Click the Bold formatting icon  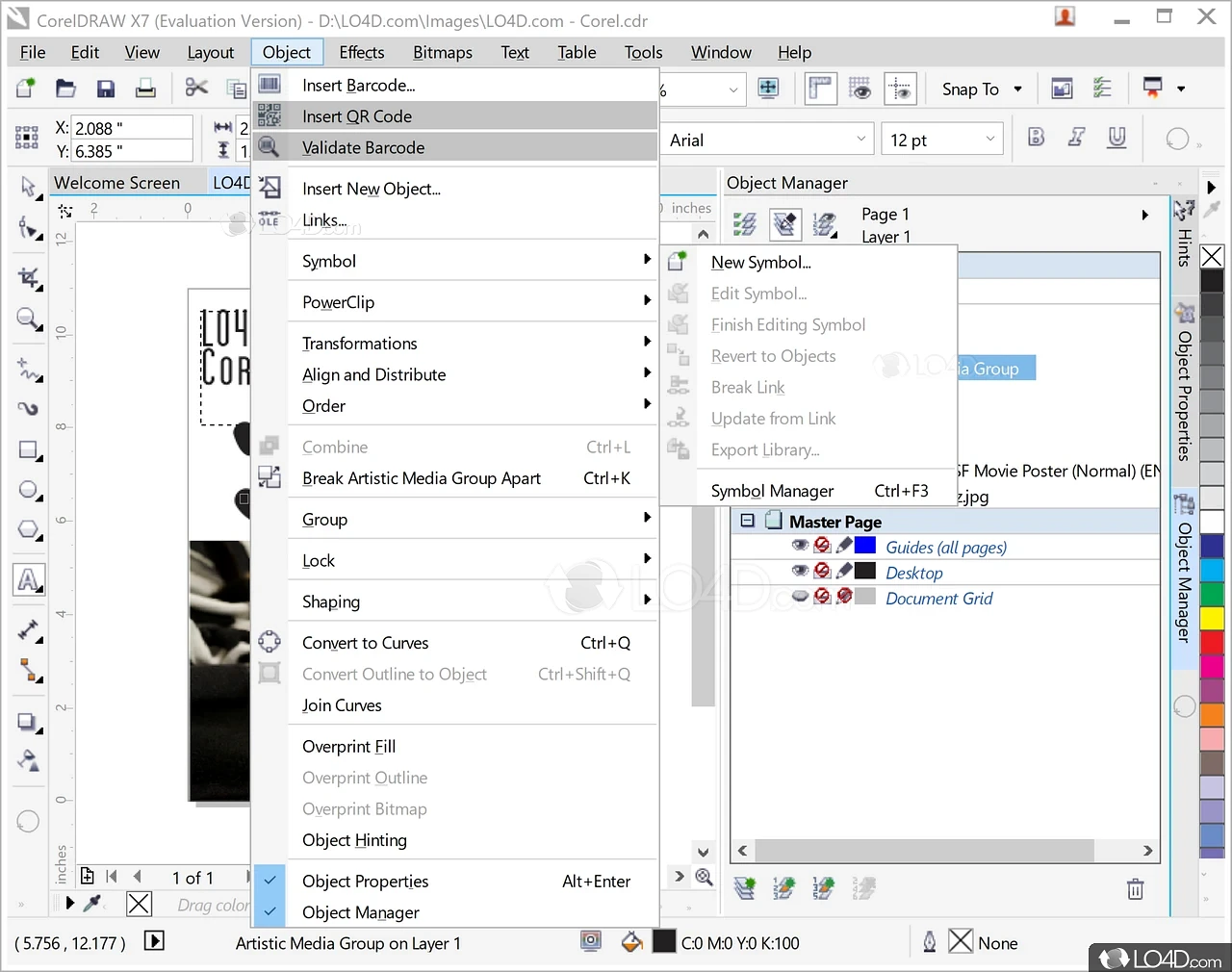(x=1036, y=138)
